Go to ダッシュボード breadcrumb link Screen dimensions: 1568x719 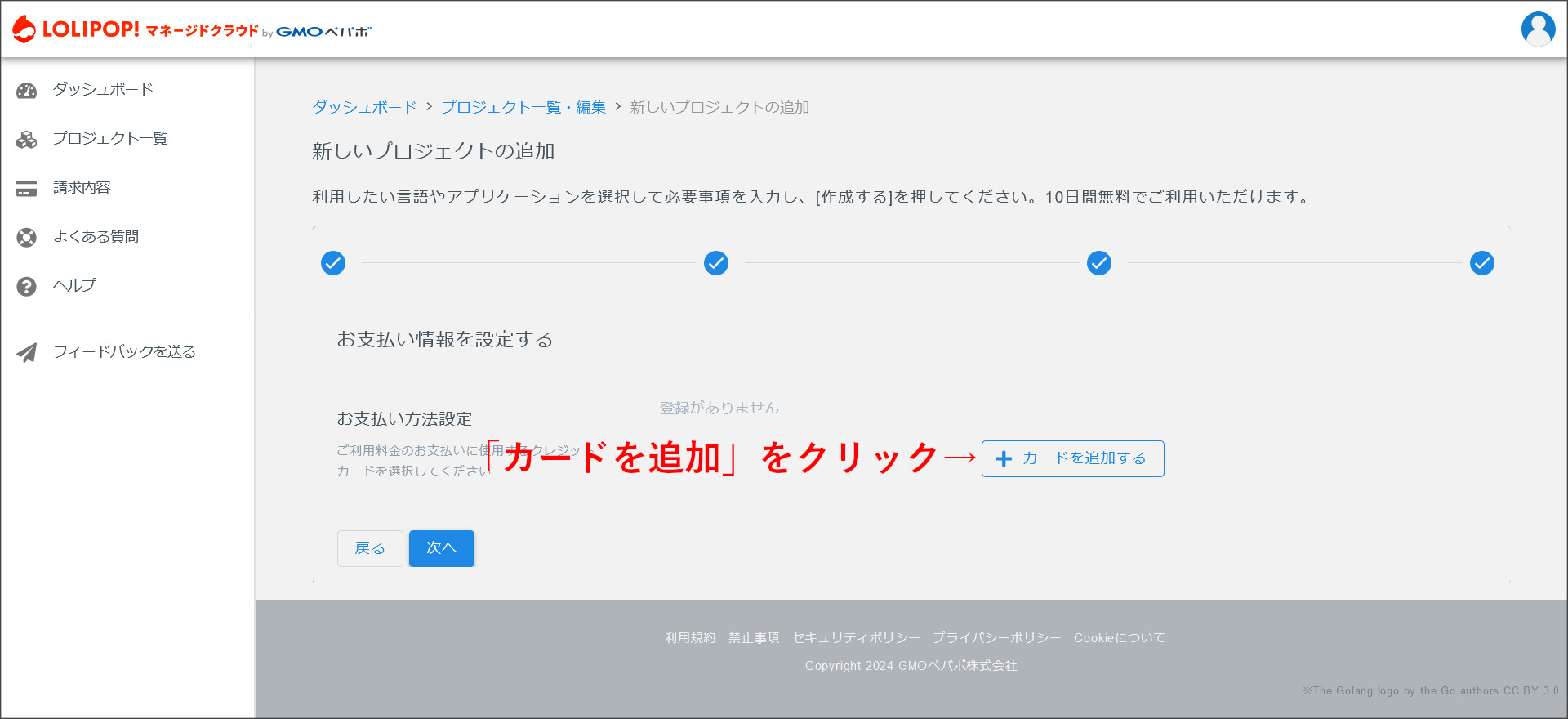(x=365, y=107)
